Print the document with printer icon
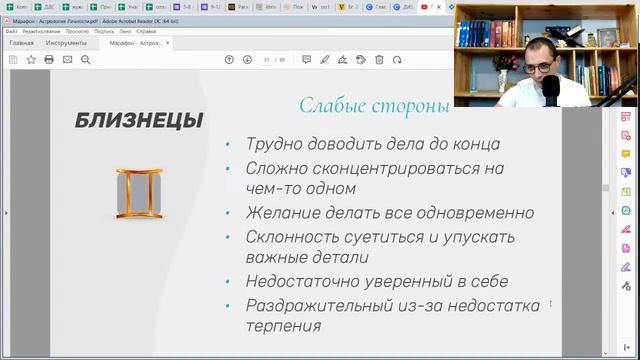This screenshot has height=360, width=640. (x=49, y=60)
